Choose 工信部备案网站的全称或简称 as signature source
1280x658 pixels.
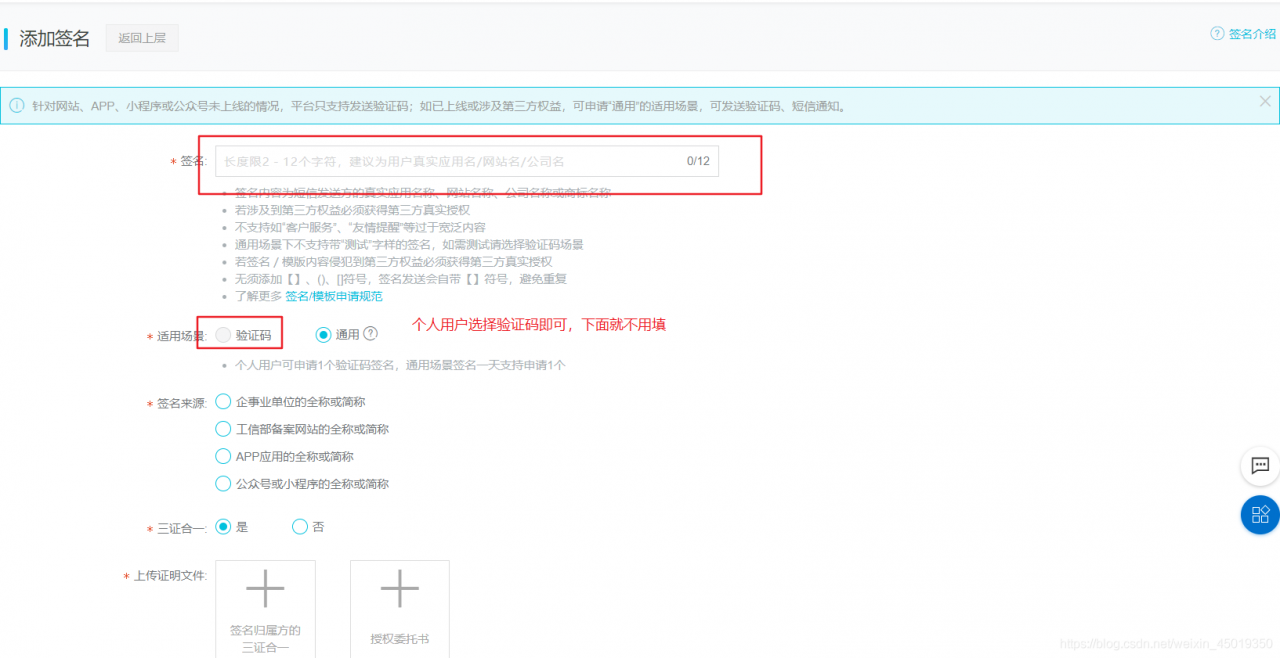tap(223, 429)
